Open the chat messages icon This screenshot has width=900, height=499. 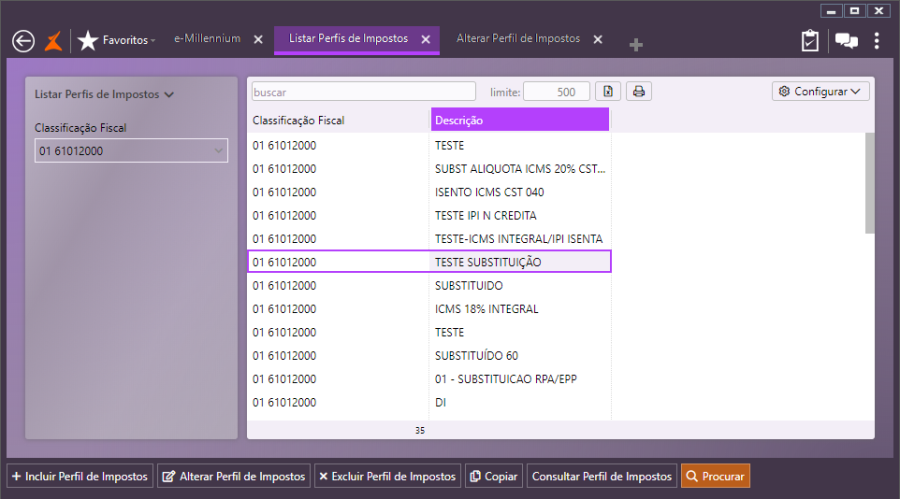click(846, 41)
